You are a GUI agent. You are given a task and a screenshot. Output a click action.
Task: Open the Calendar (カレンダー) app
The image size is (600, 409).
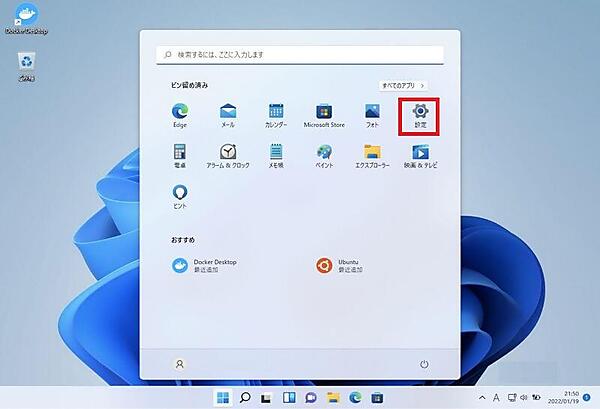(x=276, y=116)
